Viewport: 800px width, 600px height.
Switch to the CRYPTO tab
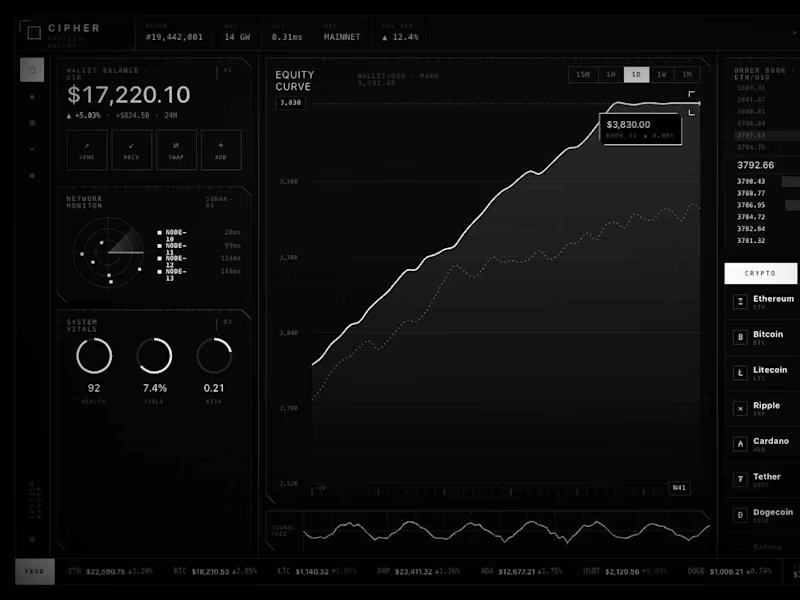[760, 273]
